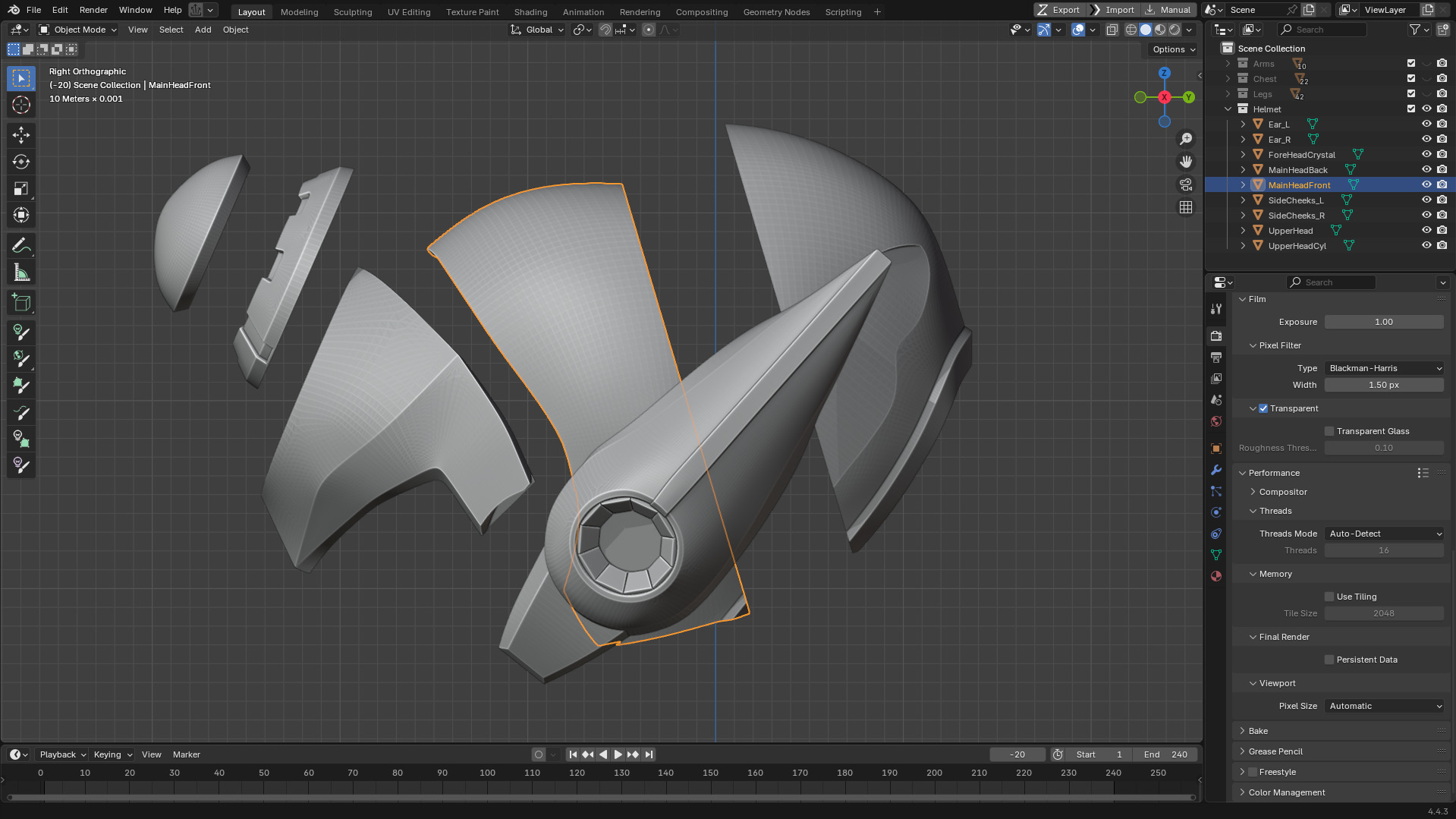
Task: Switch to the Sculpting workspace tab
Action: [x=353, y=12]
